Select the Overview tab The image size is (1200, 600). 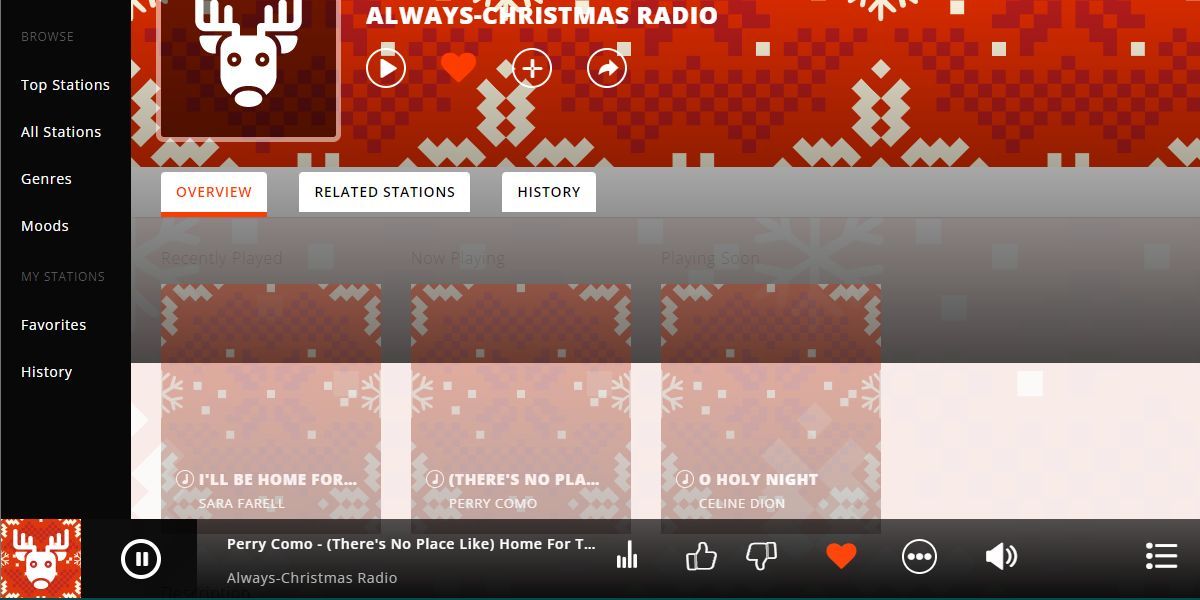click(x=214, y=193)
